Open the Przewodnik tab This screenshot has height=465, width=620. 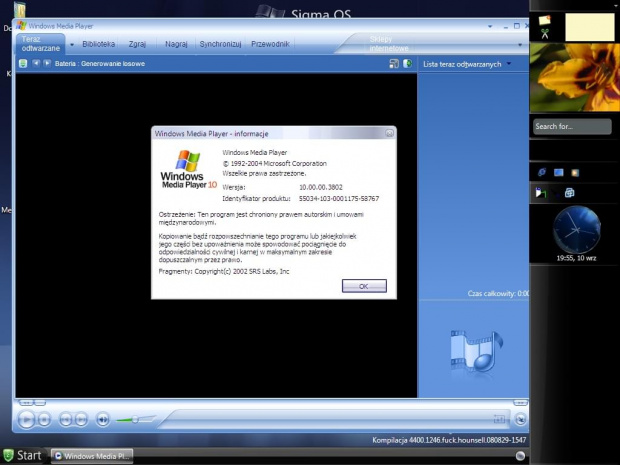(270, 44)
